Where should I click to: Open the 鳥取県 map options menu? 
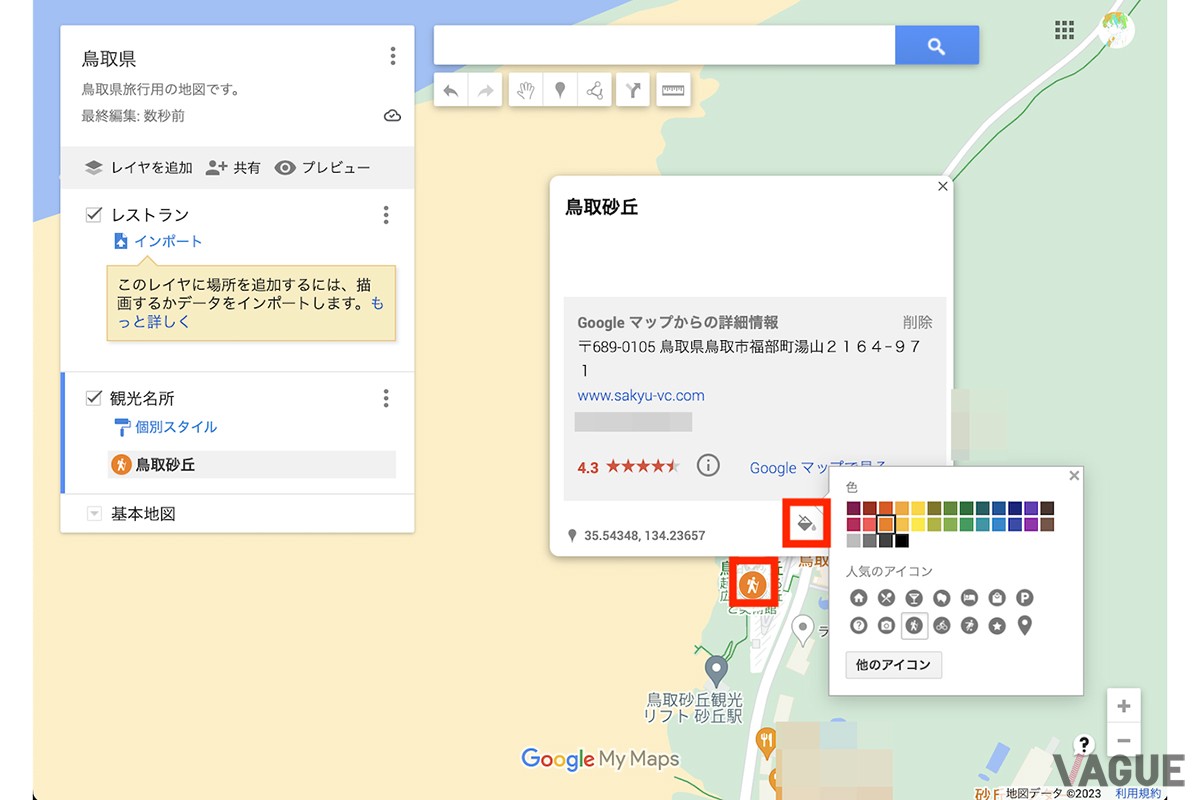393,56
